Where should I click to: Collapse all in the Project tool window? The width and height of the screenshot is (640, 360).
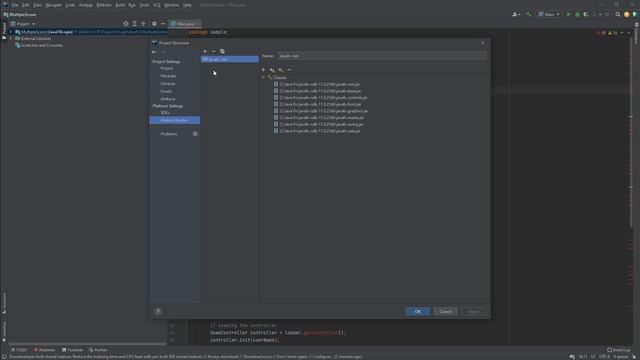143,24
